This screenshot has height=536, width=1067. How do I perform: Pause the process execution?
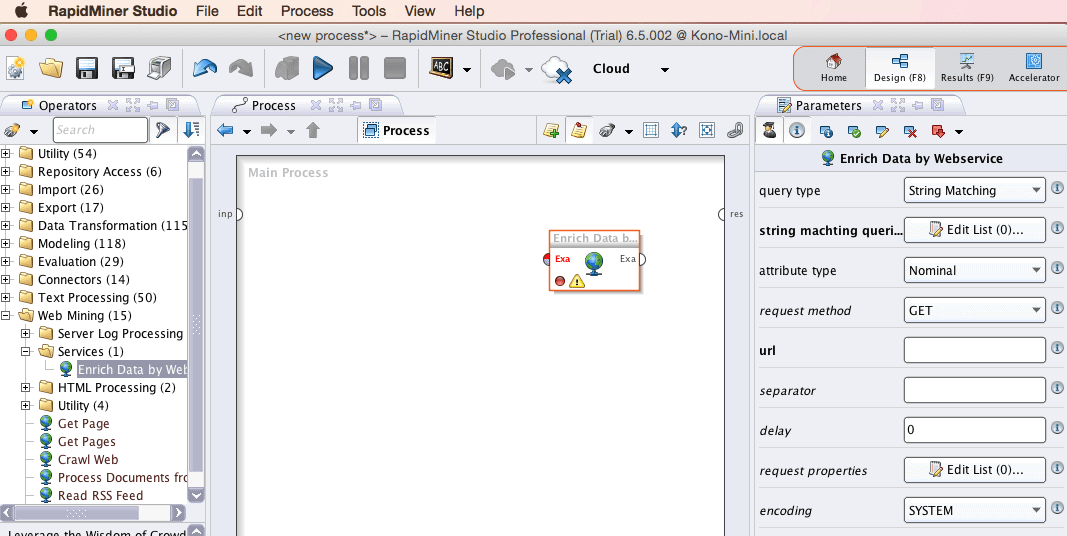tap(359, 68)
